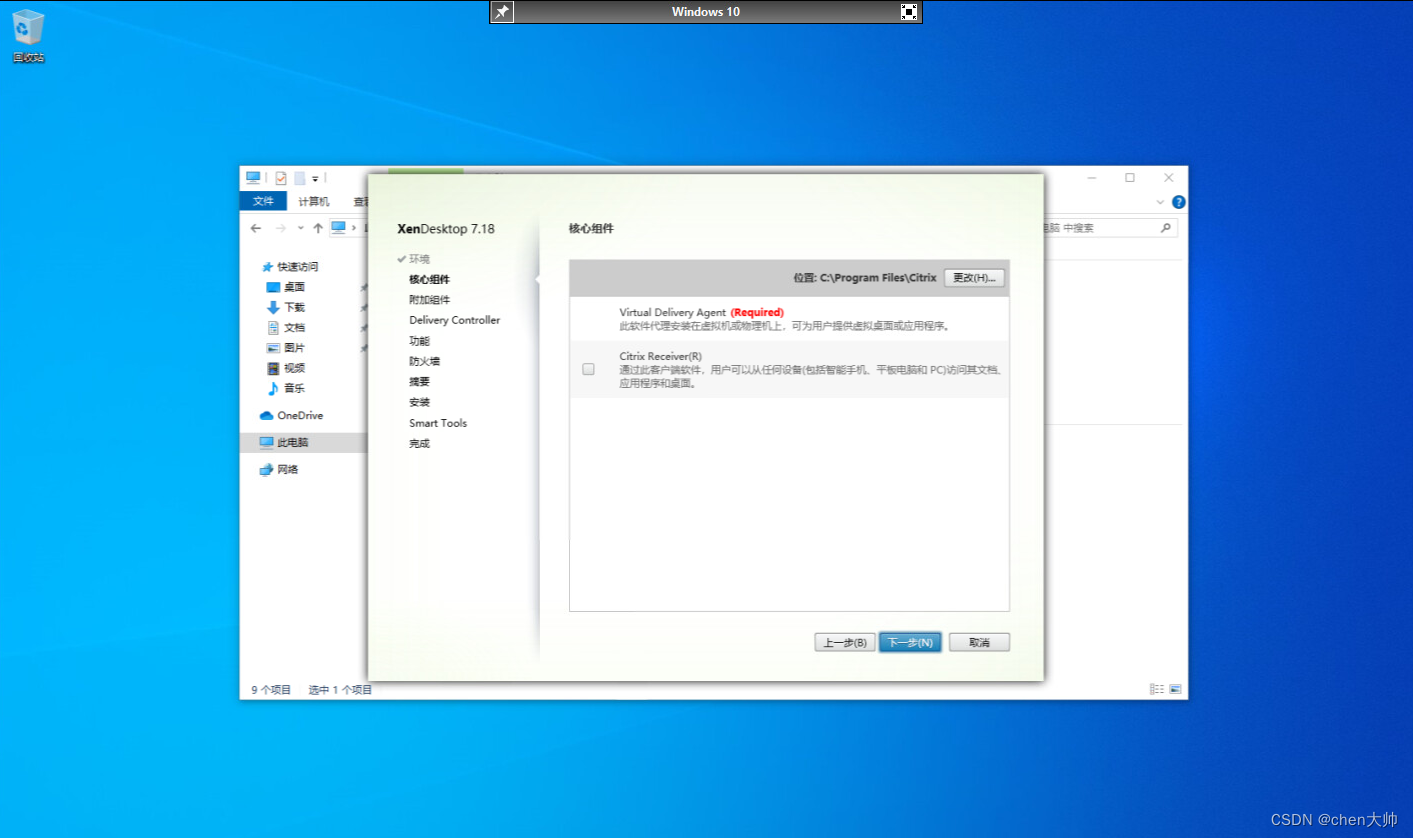Click the Virtual Delivery Agent component text
The height and width of the screenshot is (838, 1413).
tap(673, 312)
